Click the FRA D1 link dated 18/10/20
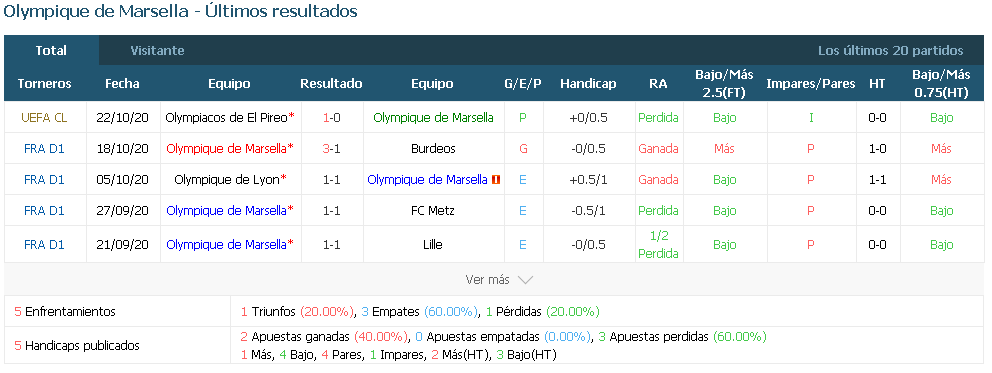This screenshot has width=992, height=373. click(x=44, y=149)
